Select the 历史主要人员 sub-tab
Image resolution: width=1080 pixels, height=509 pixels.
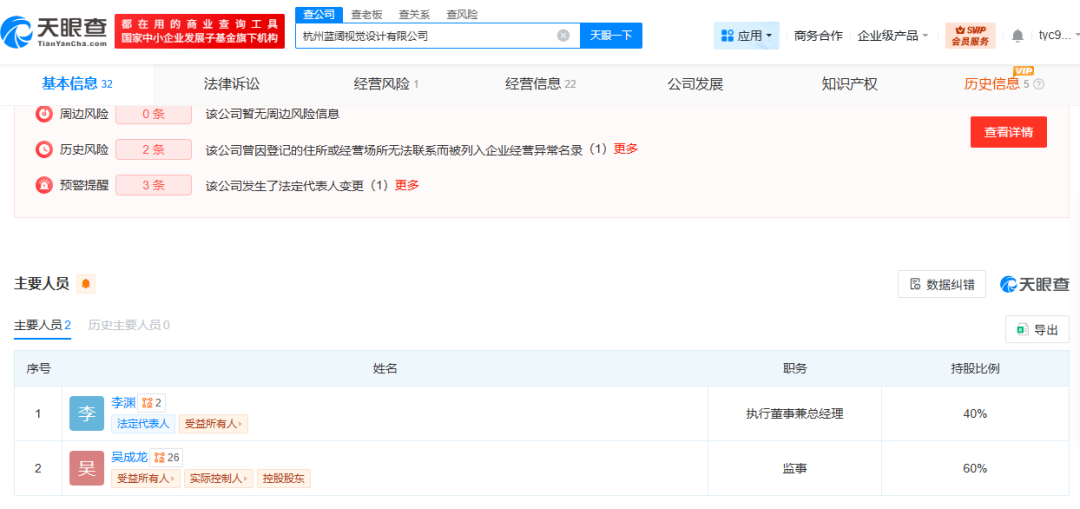tap(129, 325)
